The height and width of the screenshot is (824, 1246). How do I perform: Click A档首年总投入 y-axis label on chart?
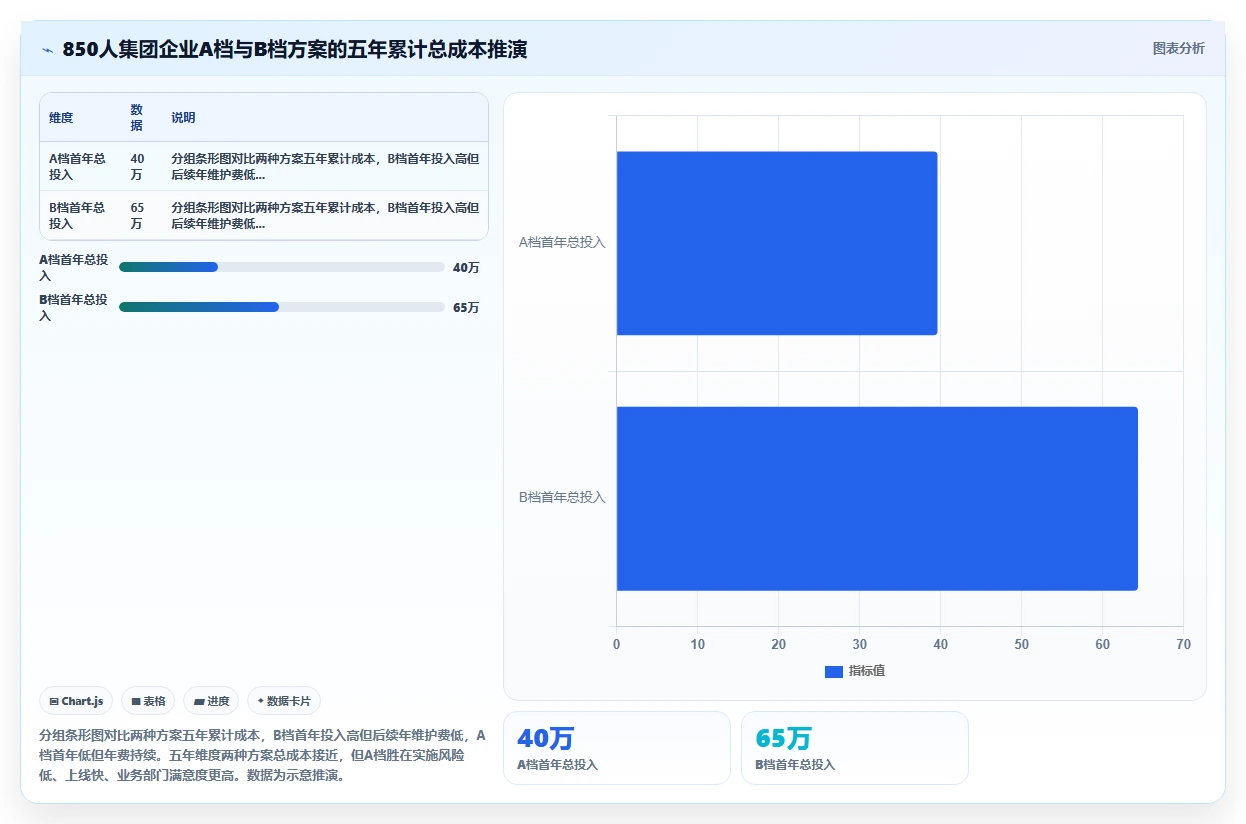(562, 242)
